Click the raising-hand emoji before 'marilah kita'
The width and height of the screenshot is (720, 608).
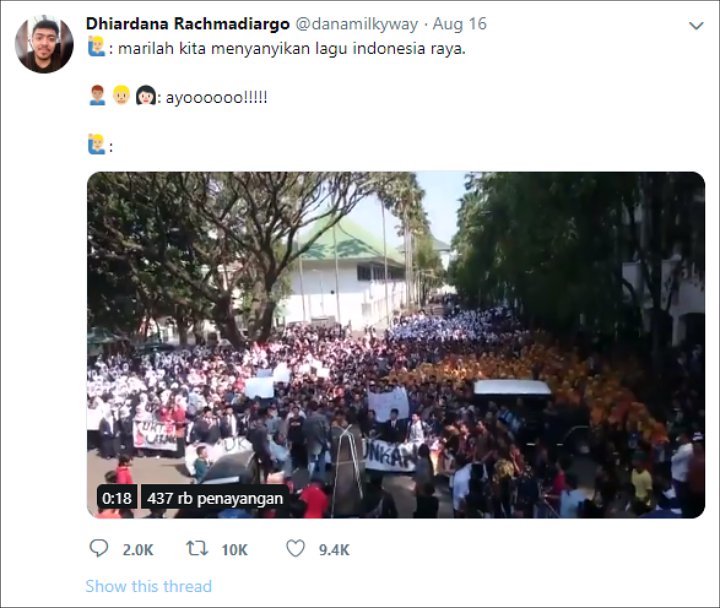coord(96,46)
